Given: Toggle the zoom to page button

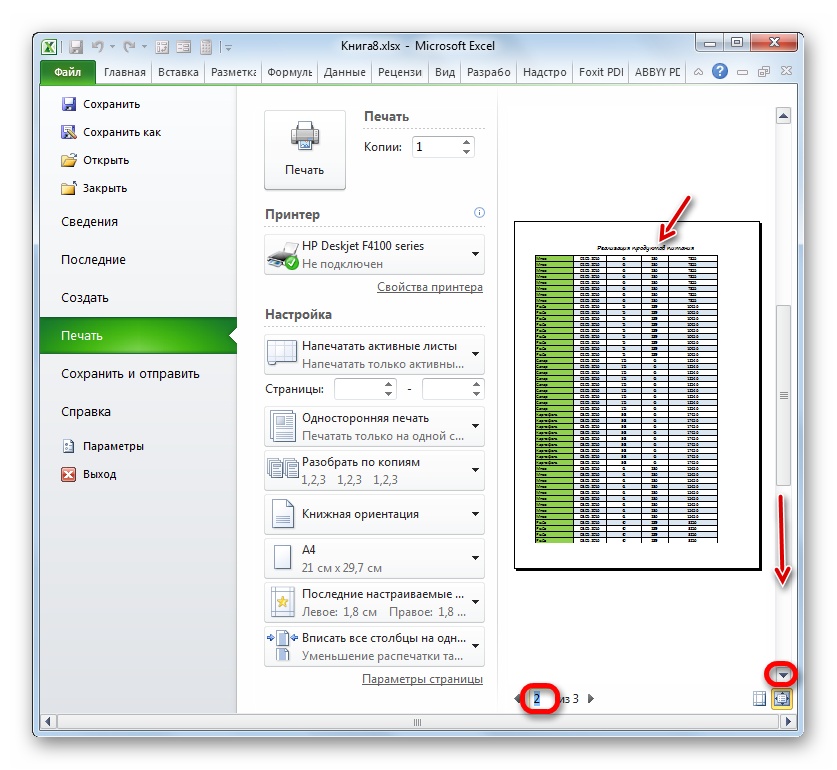Looking at the screenshot, I should coord(781,699).
